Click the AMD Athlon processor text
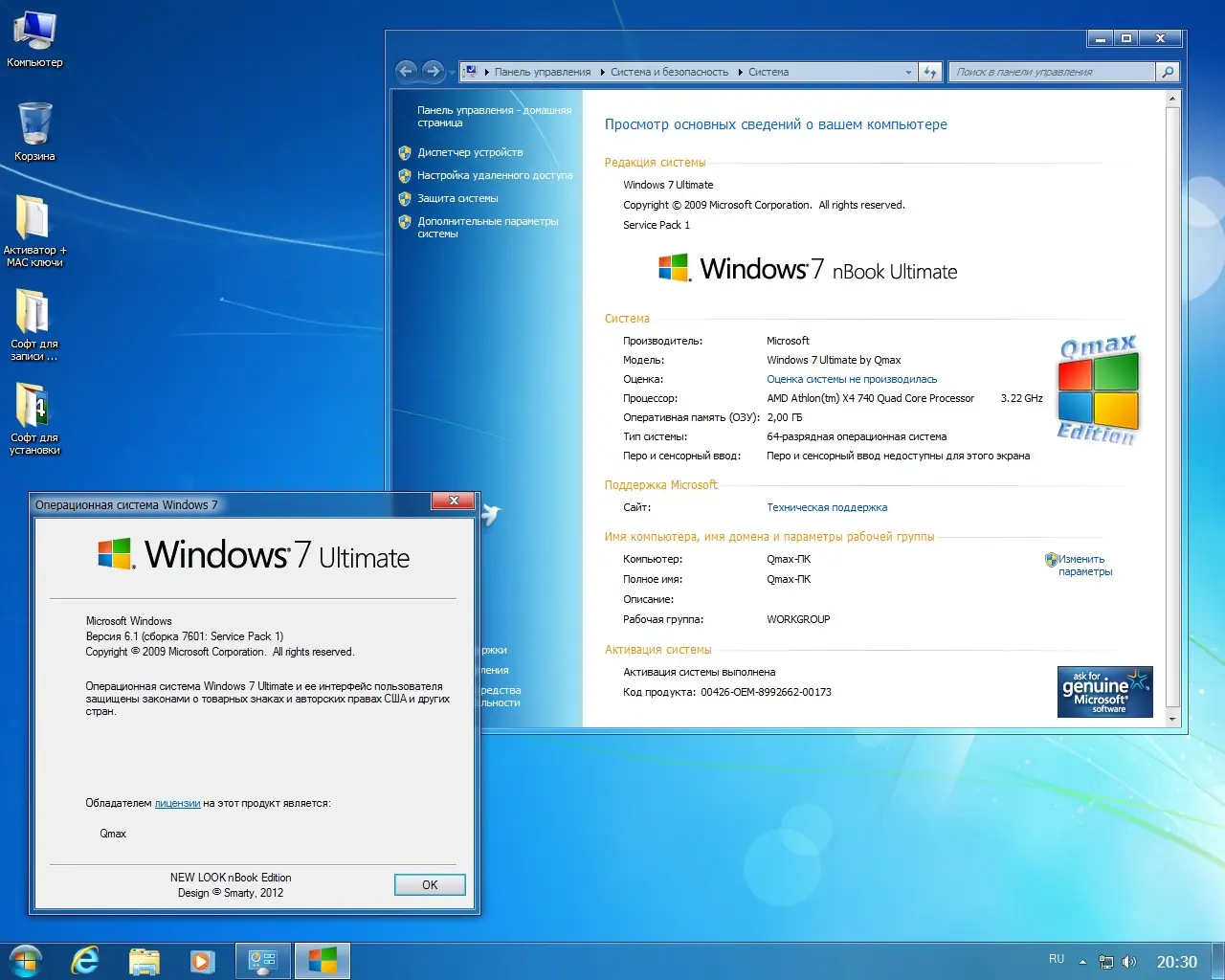 click(x=870, y=398)
